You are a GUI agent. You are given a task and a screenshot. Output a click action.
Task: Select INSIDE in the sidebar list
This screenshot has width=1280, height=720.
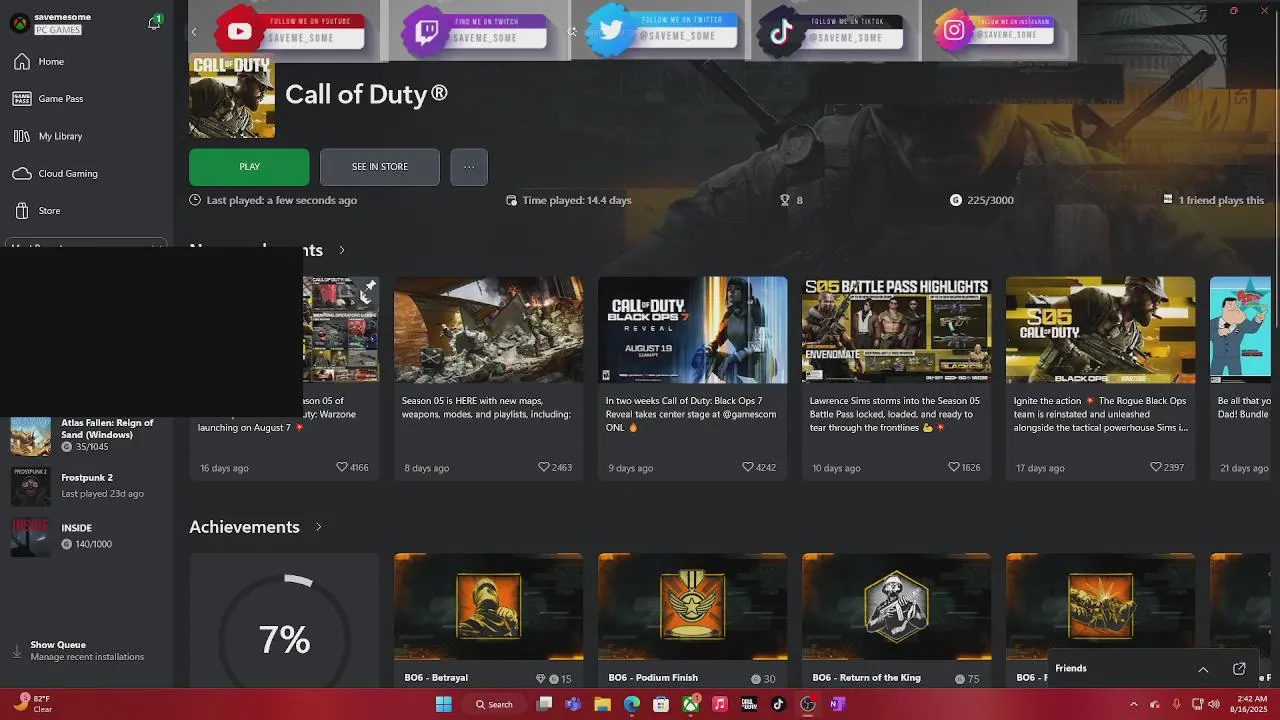pyautogui.click(x=86, y=536)
